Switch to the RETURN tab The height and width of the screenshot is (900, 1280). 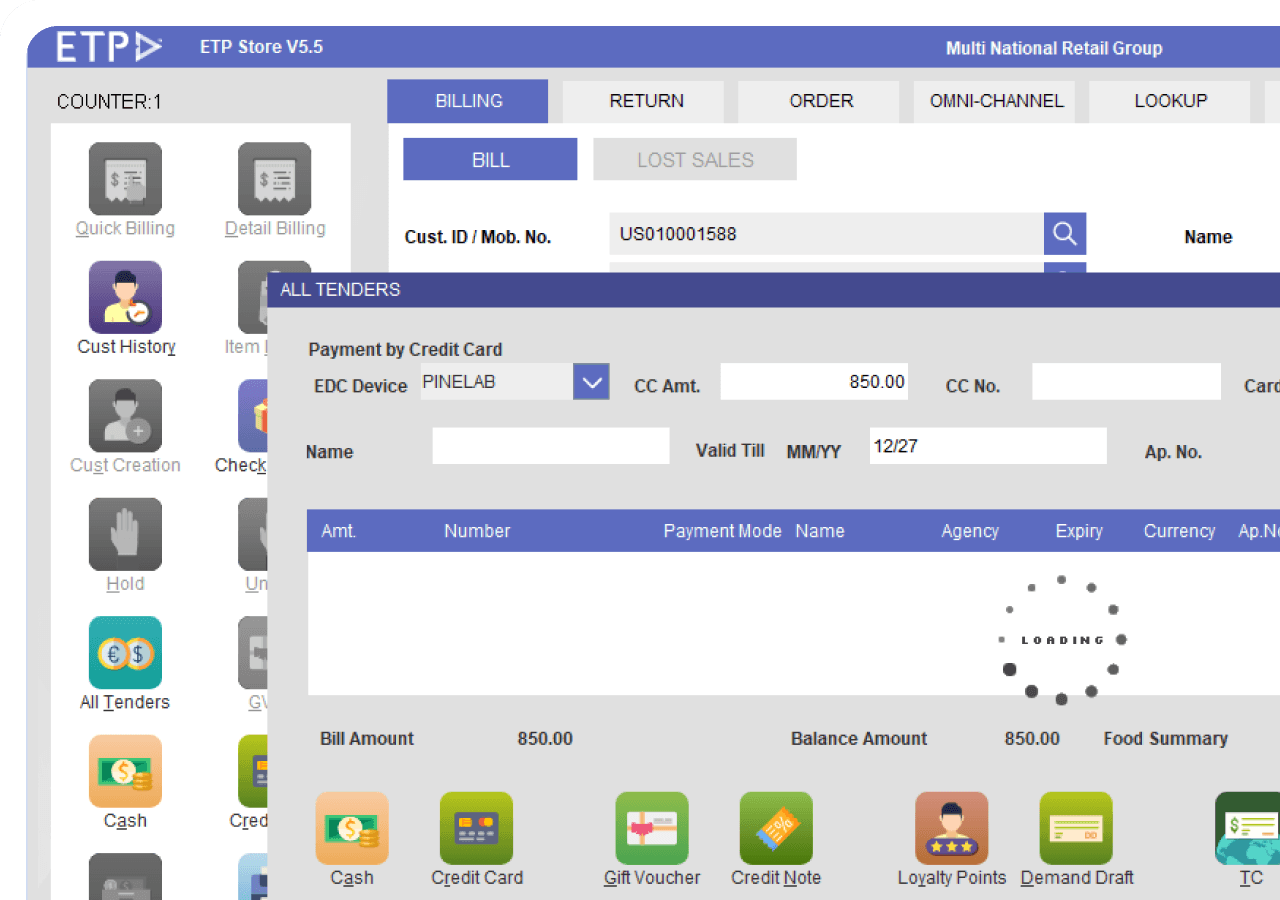(x=646, y=101)
